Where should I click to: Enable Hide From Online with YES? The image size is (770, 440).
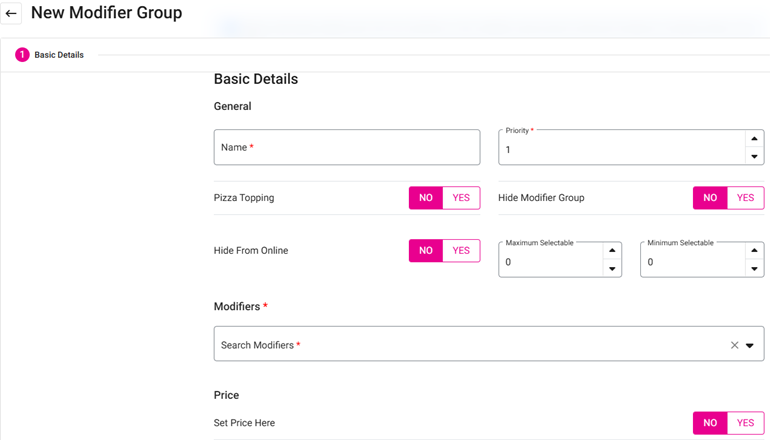point(461,251)
